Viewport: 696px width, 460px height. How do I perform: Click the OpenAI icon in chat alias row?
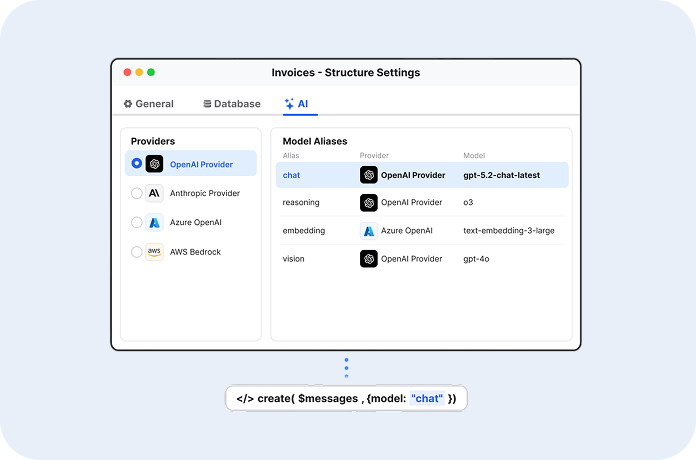point(369,175)
